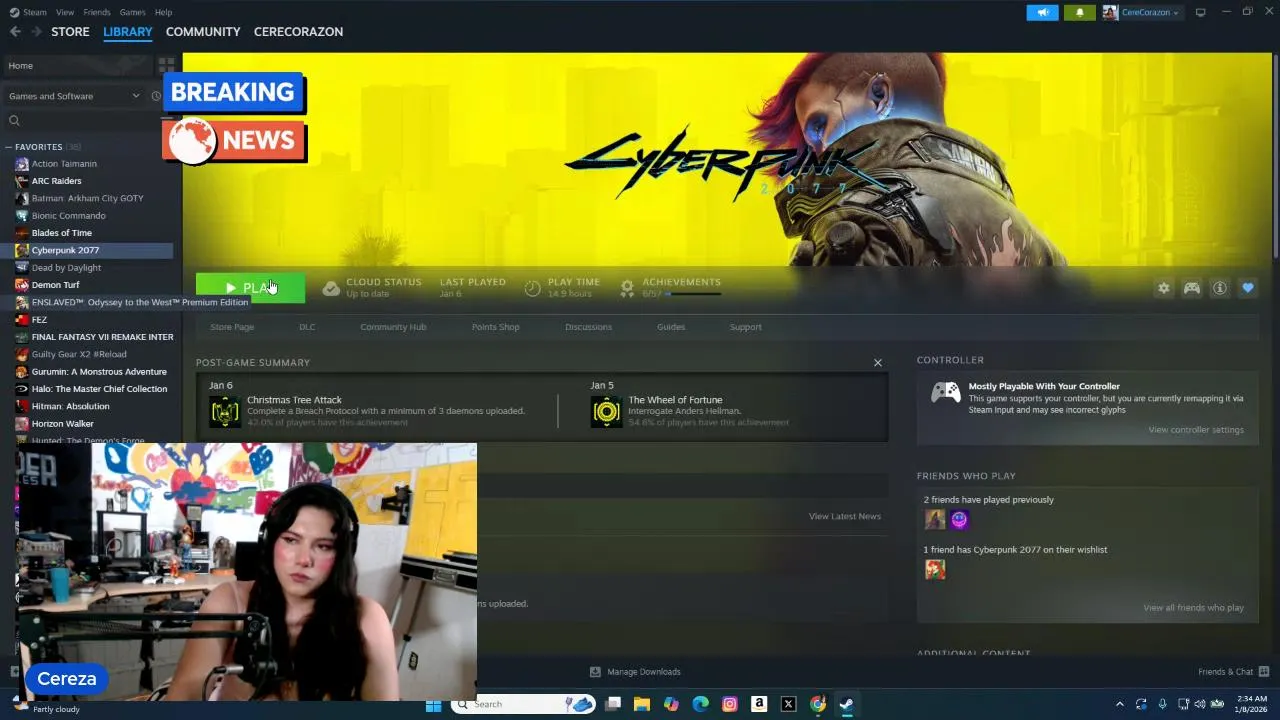Viewport: 1280px width, 720px height.
Task: Open the Games menu
Action: (x=132, y=12)
